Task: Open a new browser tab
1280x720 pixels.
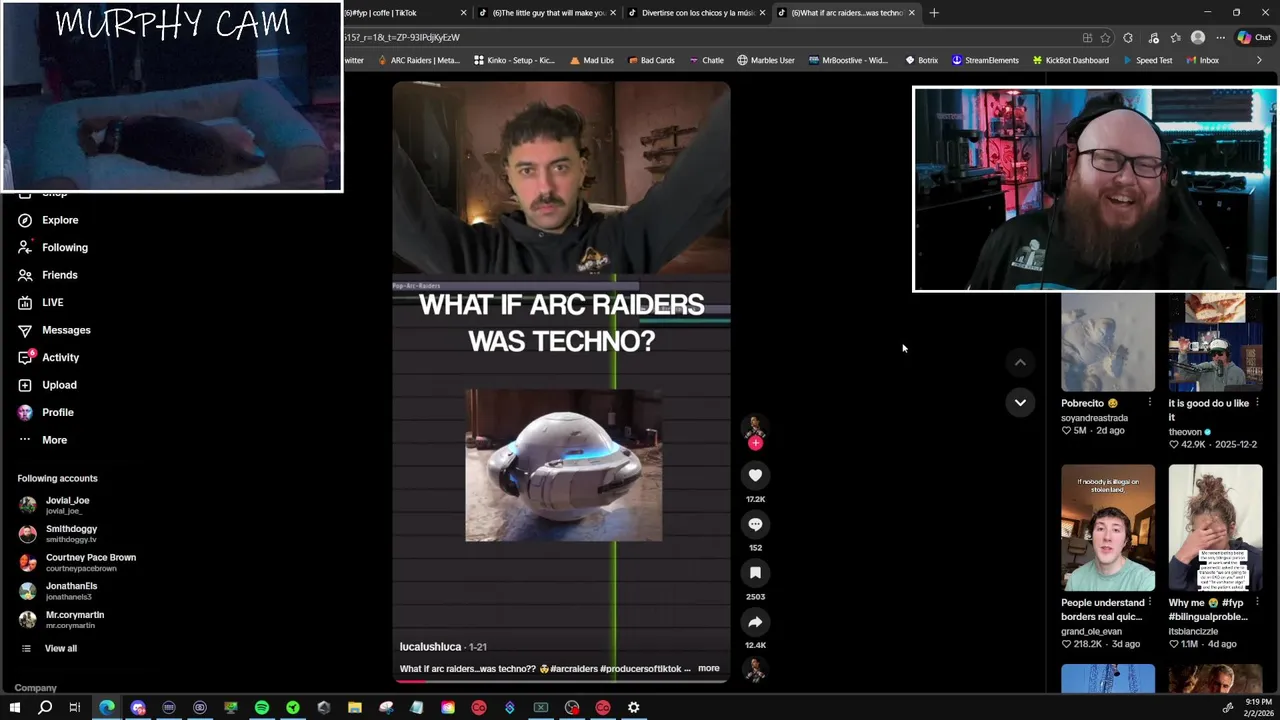Action: point(934,13)
